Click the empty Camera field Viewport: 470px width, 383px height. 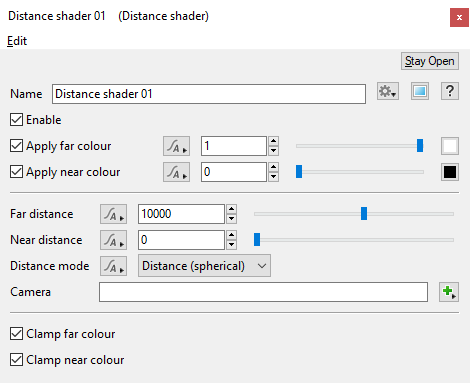click(x=263, y=292)
